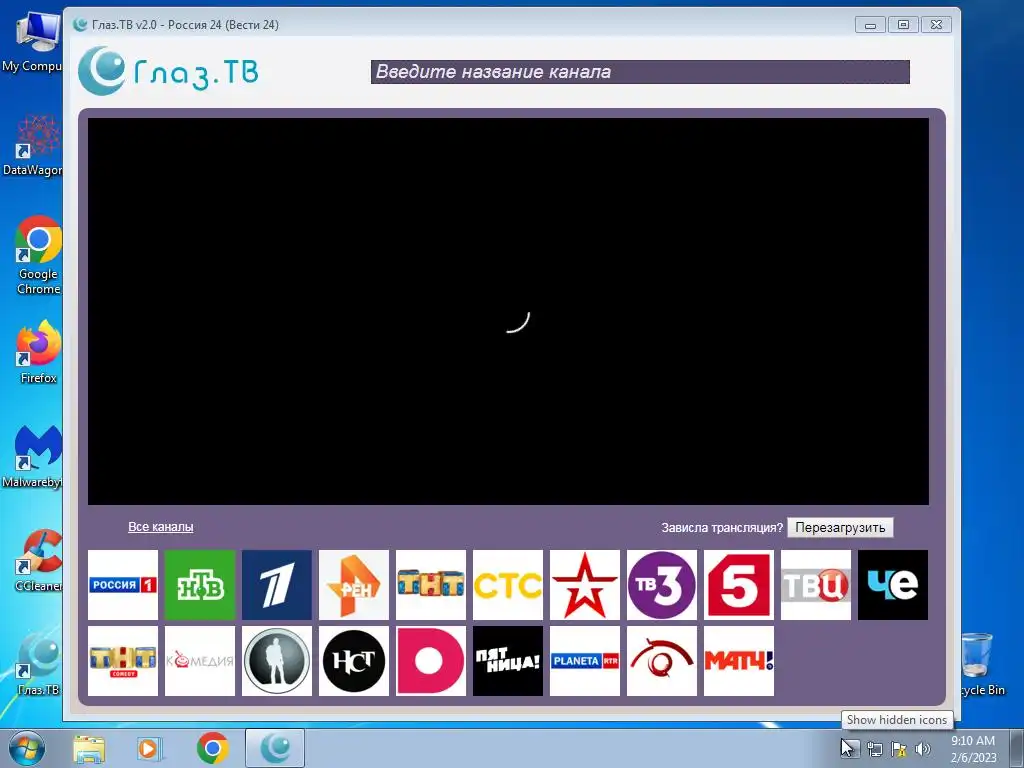
Task: Select the Комедия channel tile
Action: coord(200,661)
